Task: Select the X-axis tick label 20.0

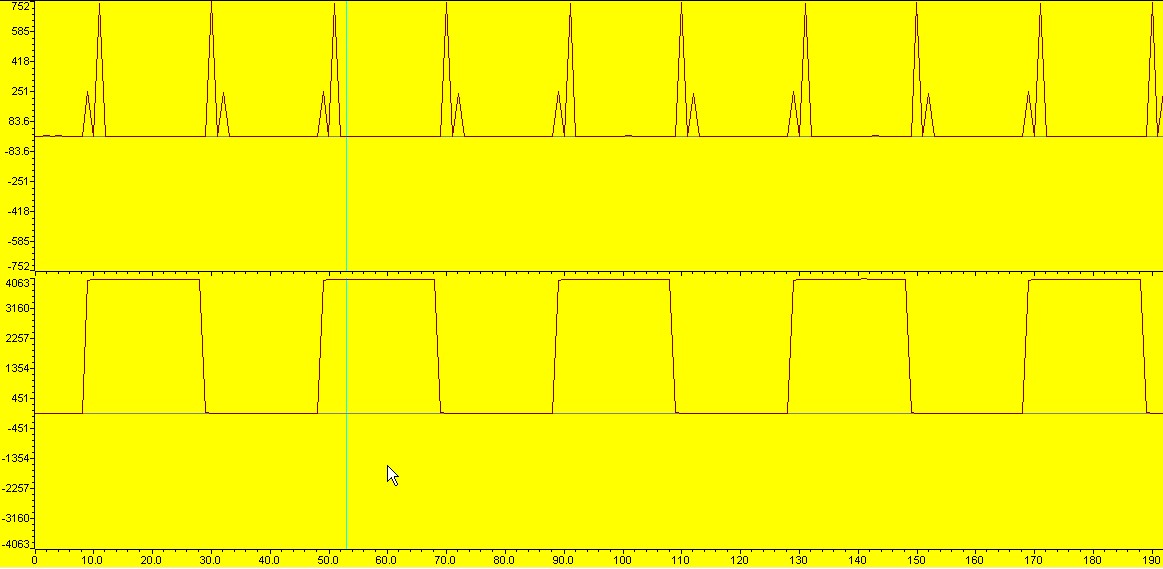Action: click(151, 561)
